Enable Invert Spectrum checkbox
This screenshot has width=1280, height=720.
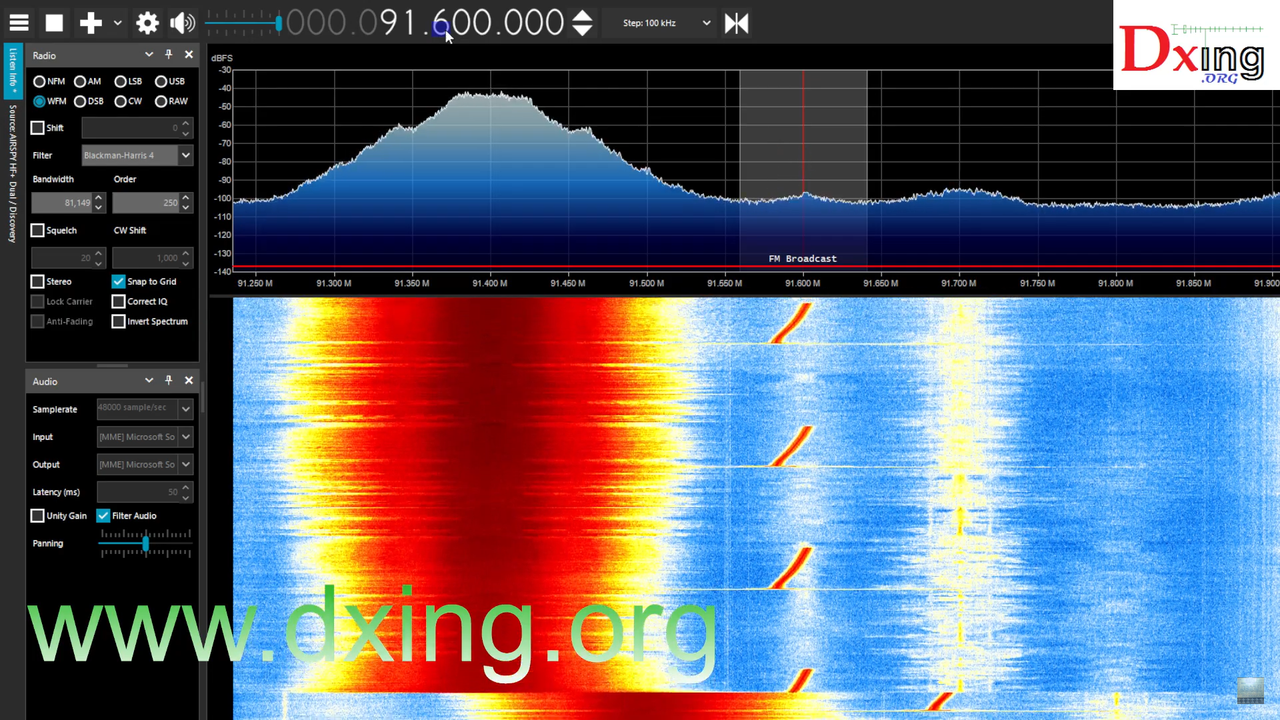[118, 321]
